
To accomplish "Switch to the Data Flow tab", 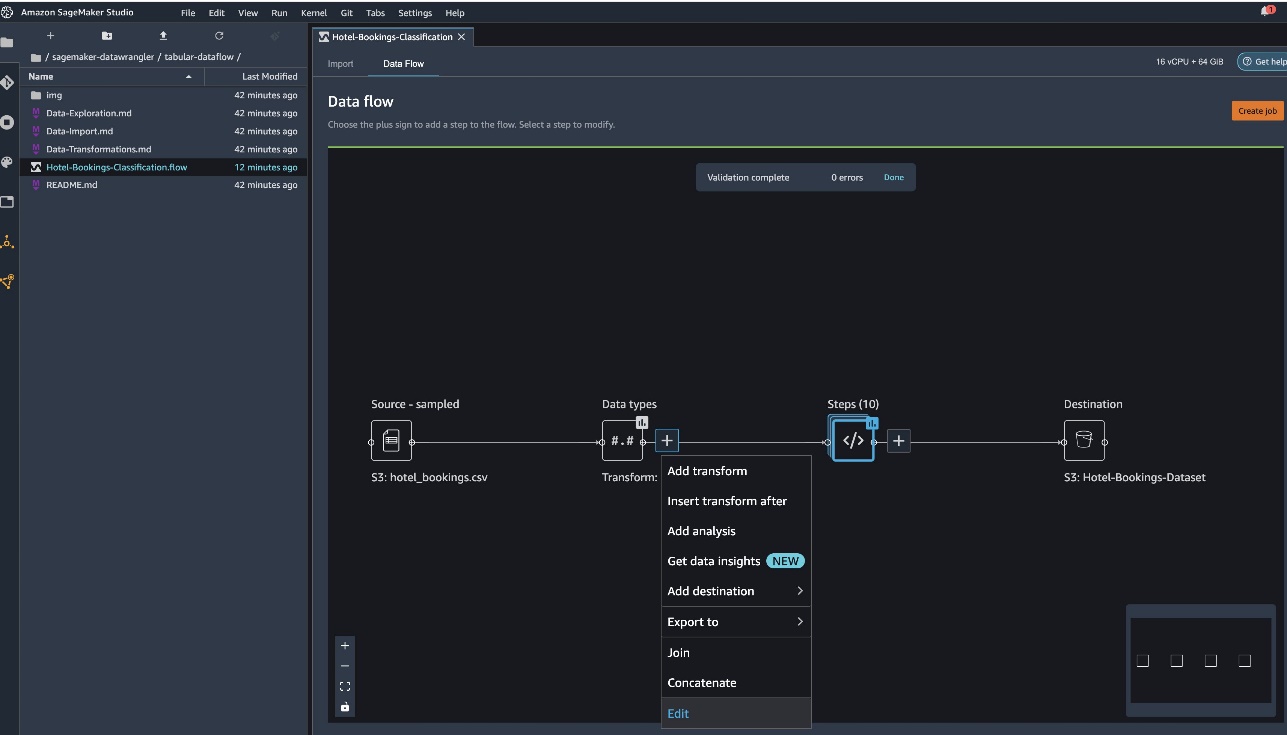I will tap(403, 63).
